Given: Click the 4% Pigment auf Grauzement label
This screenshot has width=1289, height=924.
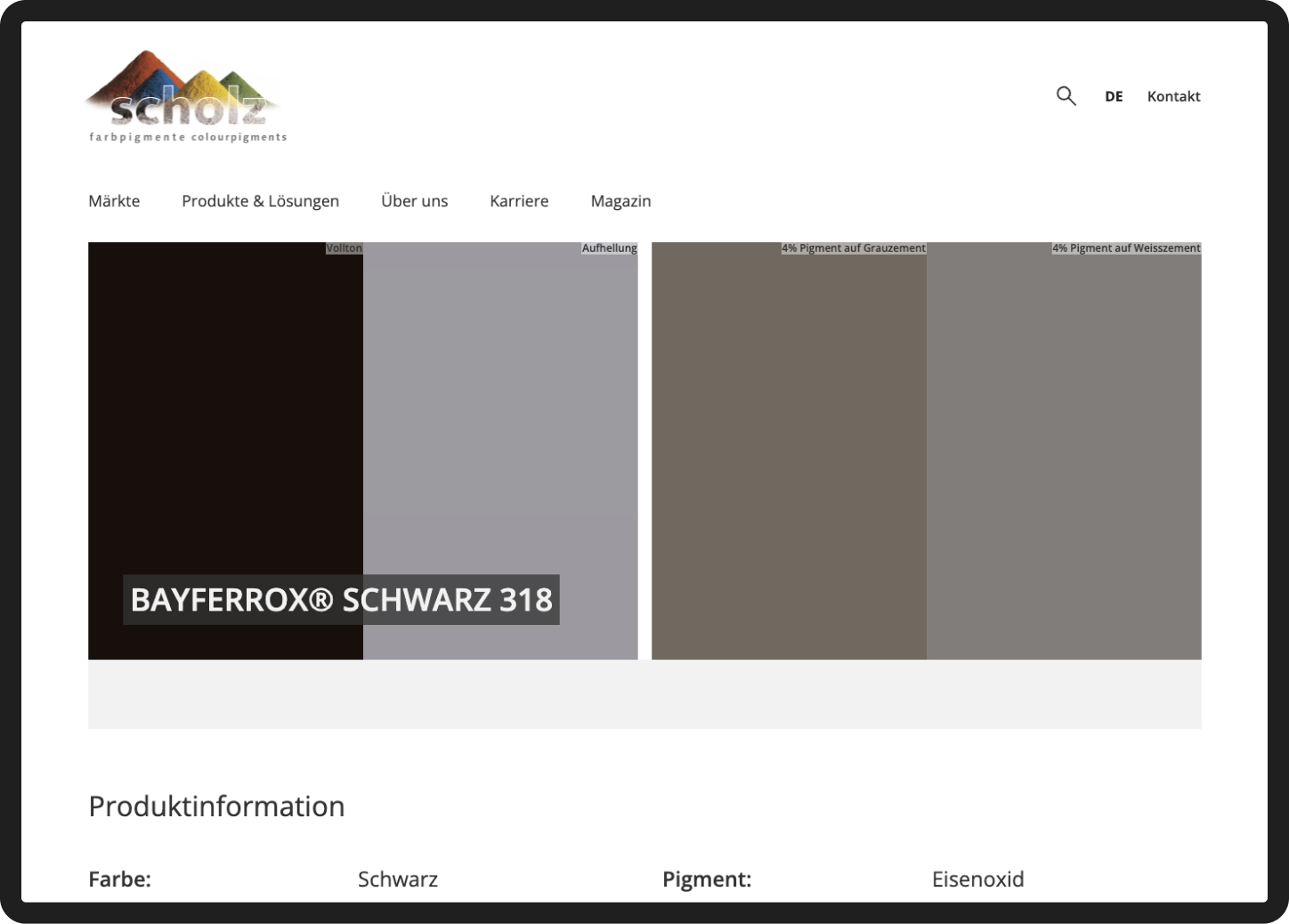Looking at the screenshot, I should [x=853, y=248].
